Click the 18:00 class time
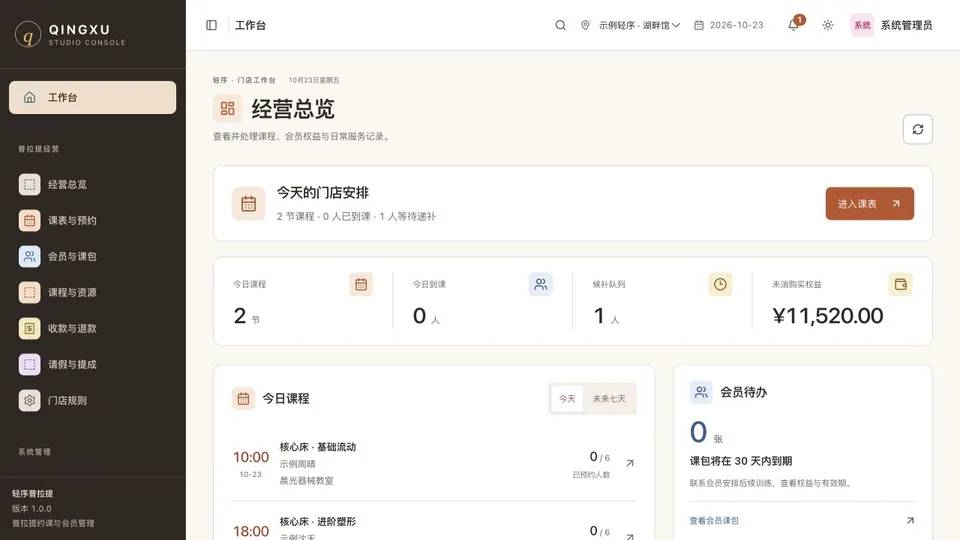 point(250,531)
